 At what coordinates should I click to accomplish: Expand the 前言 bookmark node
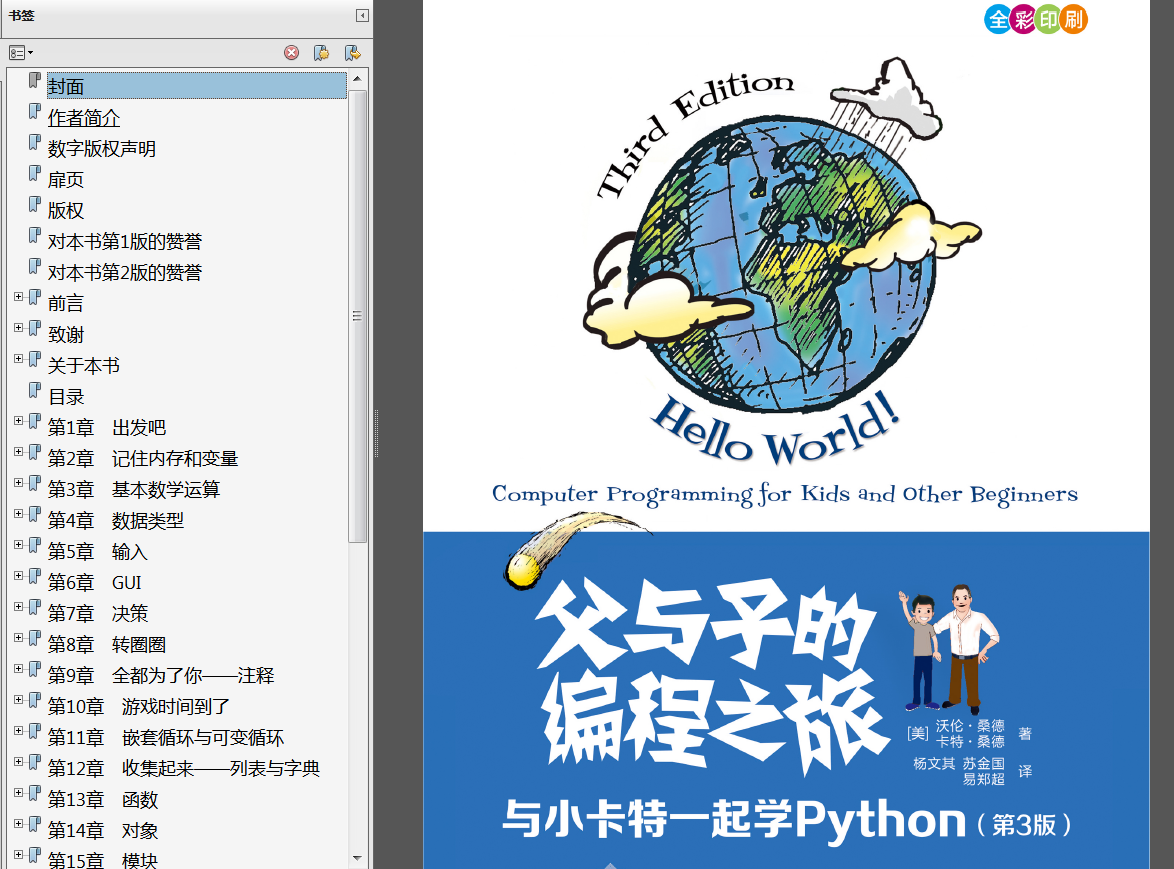pyautogui.click(x=19, y=296)
